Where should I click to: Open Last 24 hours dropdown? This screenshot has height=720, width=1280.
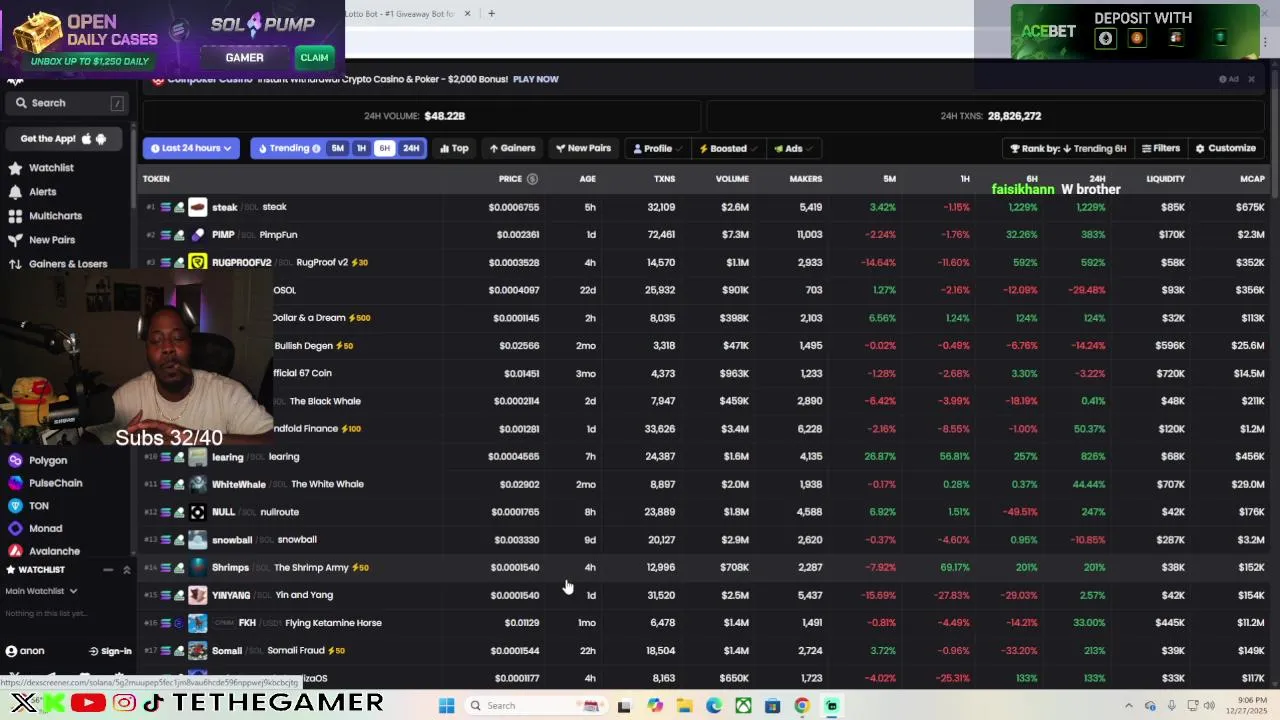(x=191, y=148)
